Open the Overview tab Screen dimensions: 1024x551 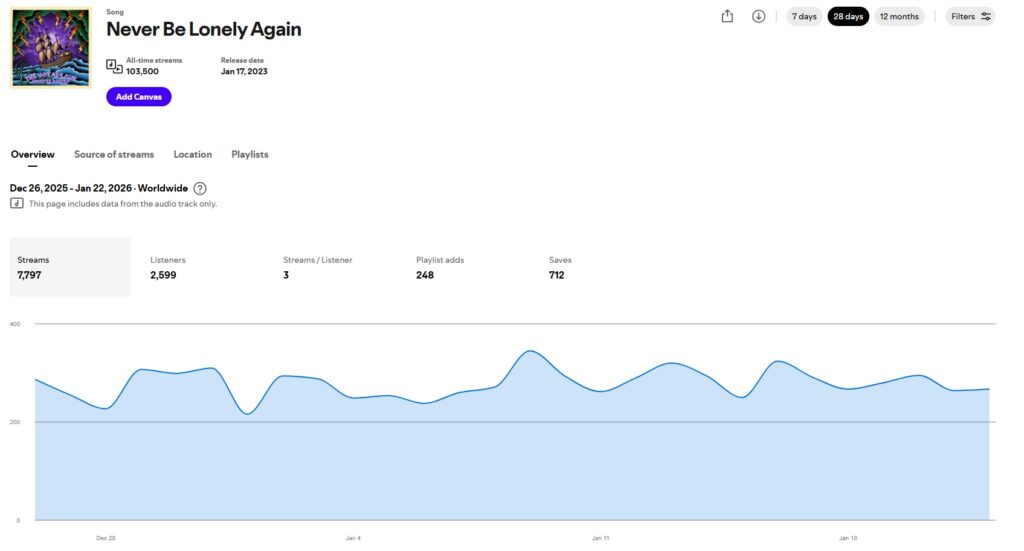pyautogui.click(x=32, y=154)
